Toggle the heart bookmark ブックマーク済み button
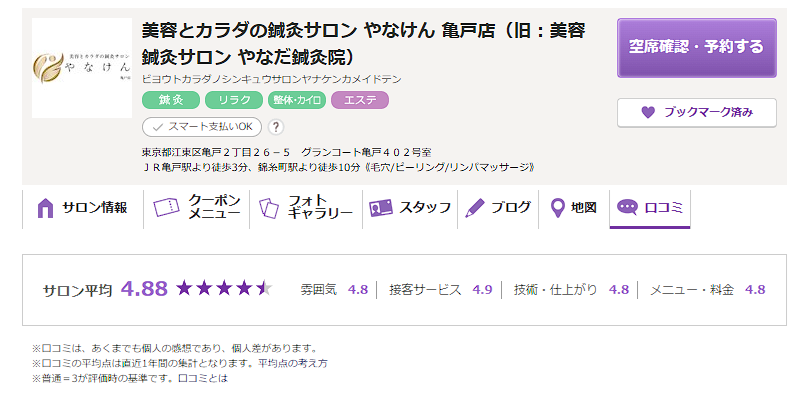This screenshot has height=393, width=794. point(696,112)
